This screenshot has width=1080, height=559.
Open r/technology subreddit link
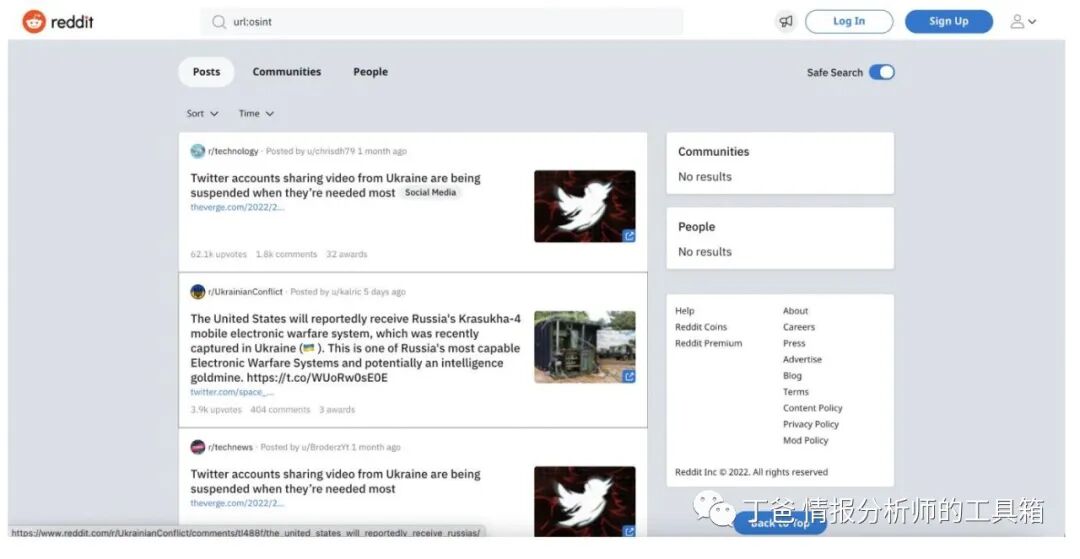(233, 151)
